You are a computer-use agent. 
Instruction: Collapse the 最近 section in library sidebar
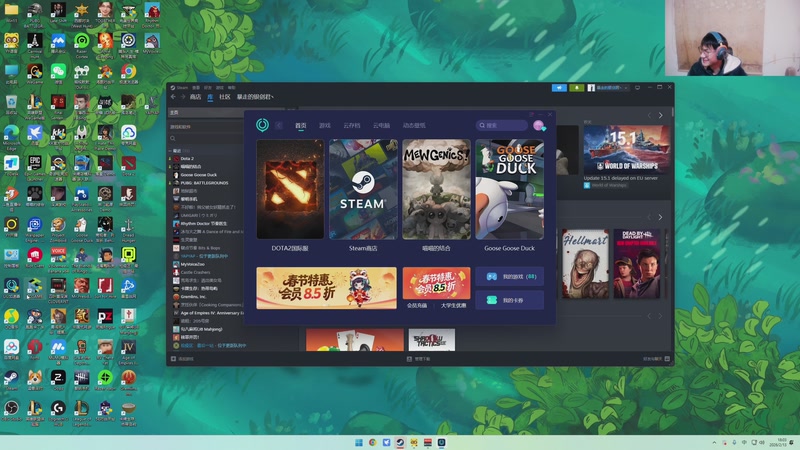(x=170, y=151)
